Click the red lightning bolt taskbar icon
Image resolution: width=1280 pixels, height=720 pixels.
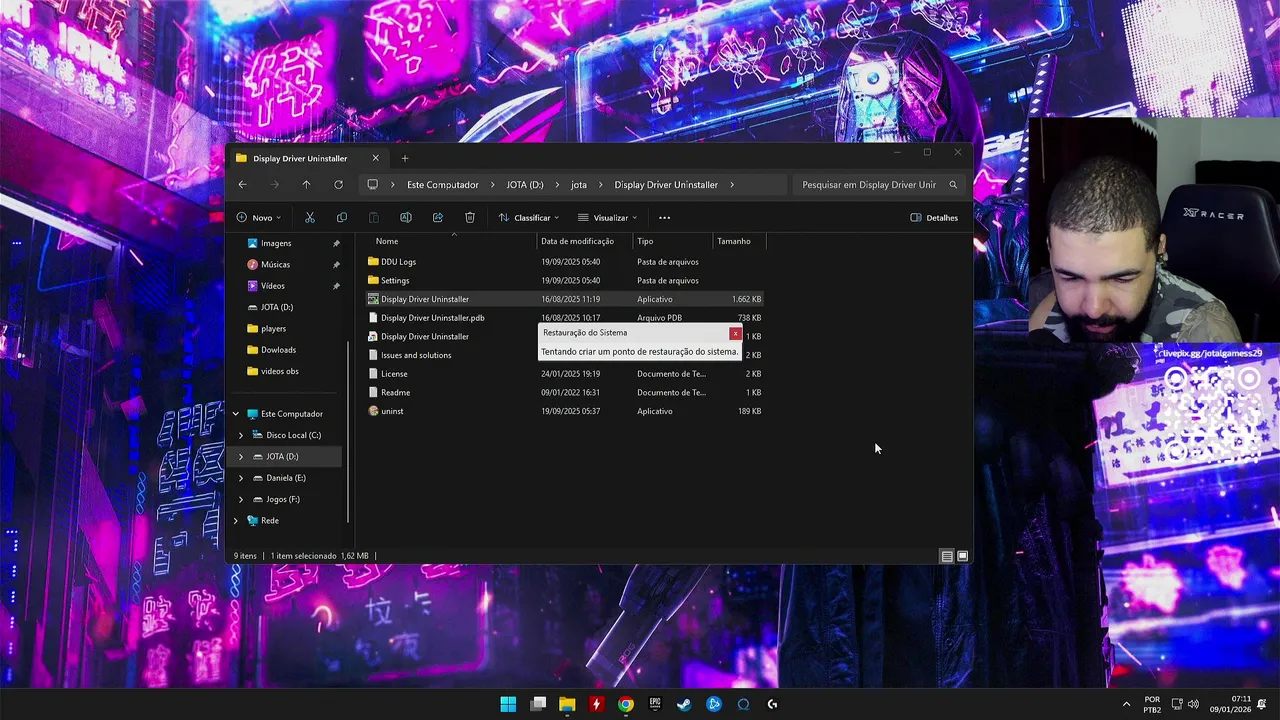point(596,704)
